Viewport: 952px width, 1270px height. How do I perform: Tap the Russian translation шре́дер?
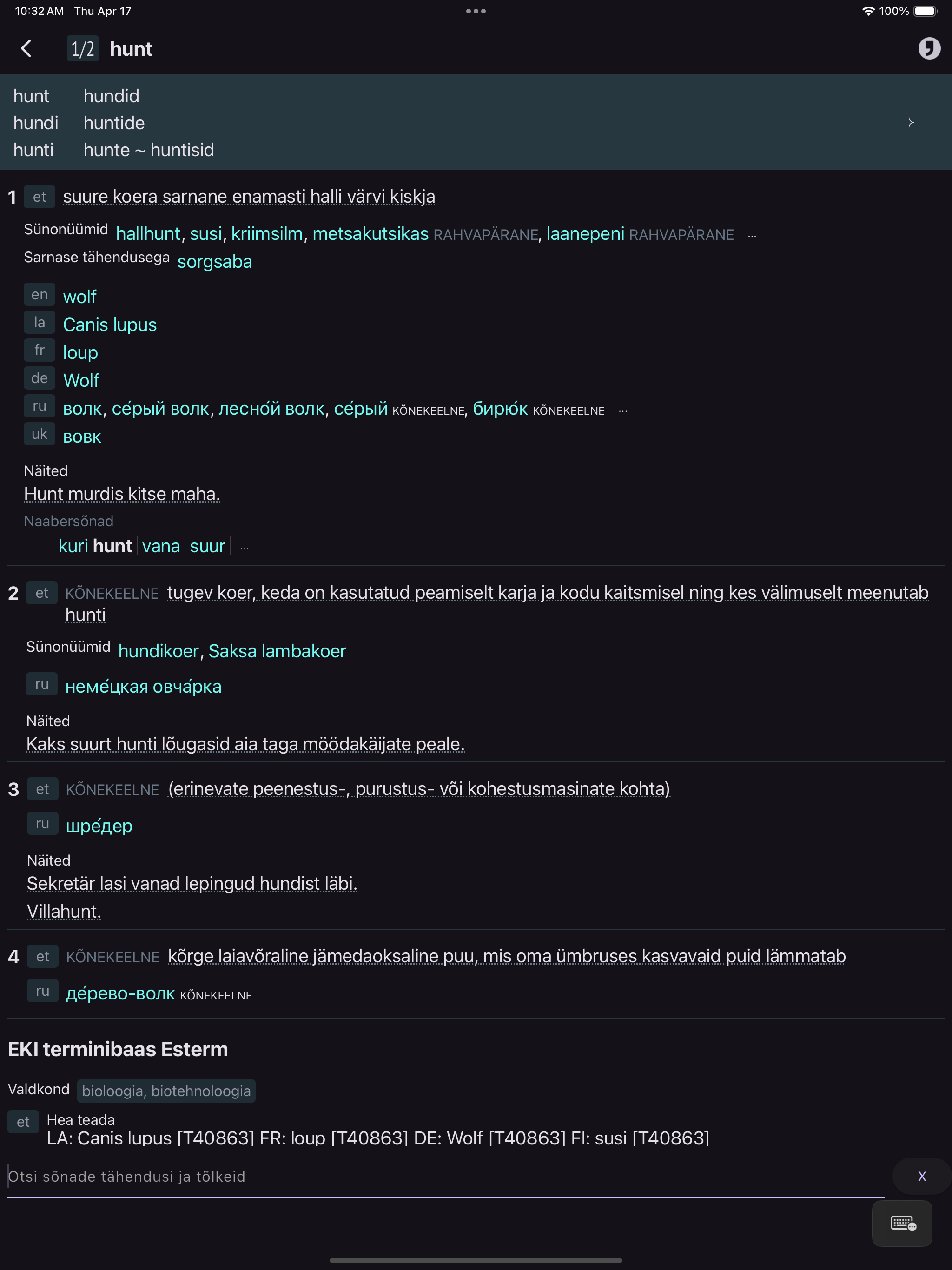99,826
